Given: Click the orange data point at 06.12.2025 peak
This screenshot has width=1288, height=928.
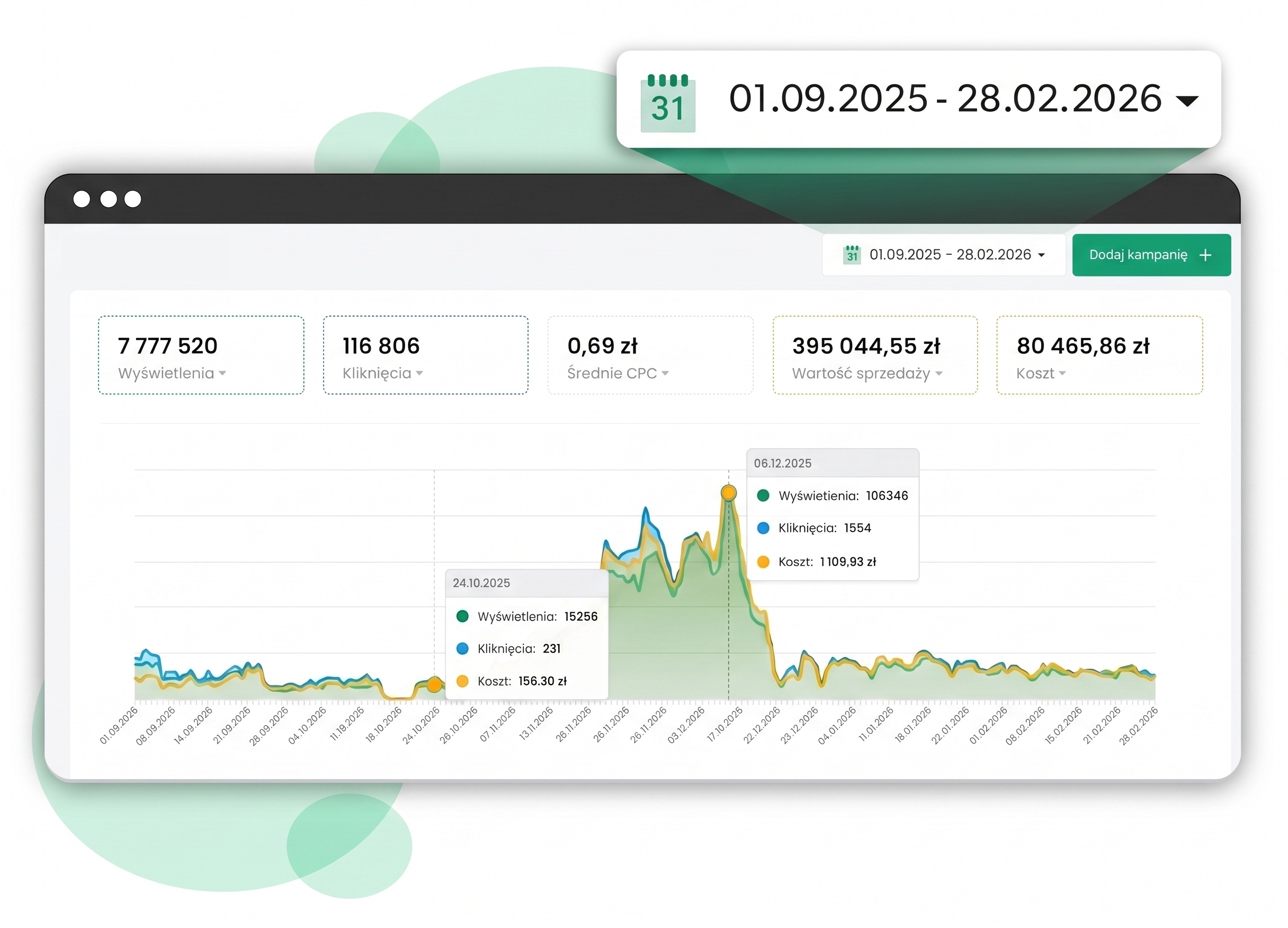Looking at the screenshot, I should point(729,493).
